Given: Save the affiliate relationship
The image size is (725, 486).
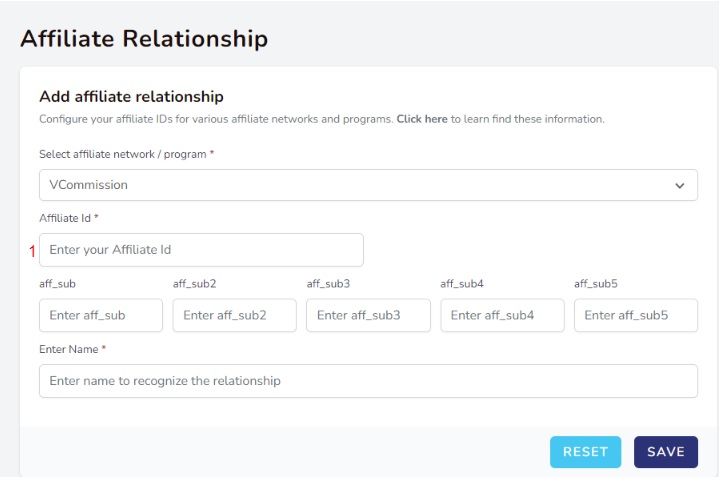Looking at the screenshot, I should pyautogui.click(x=665, y=452).
